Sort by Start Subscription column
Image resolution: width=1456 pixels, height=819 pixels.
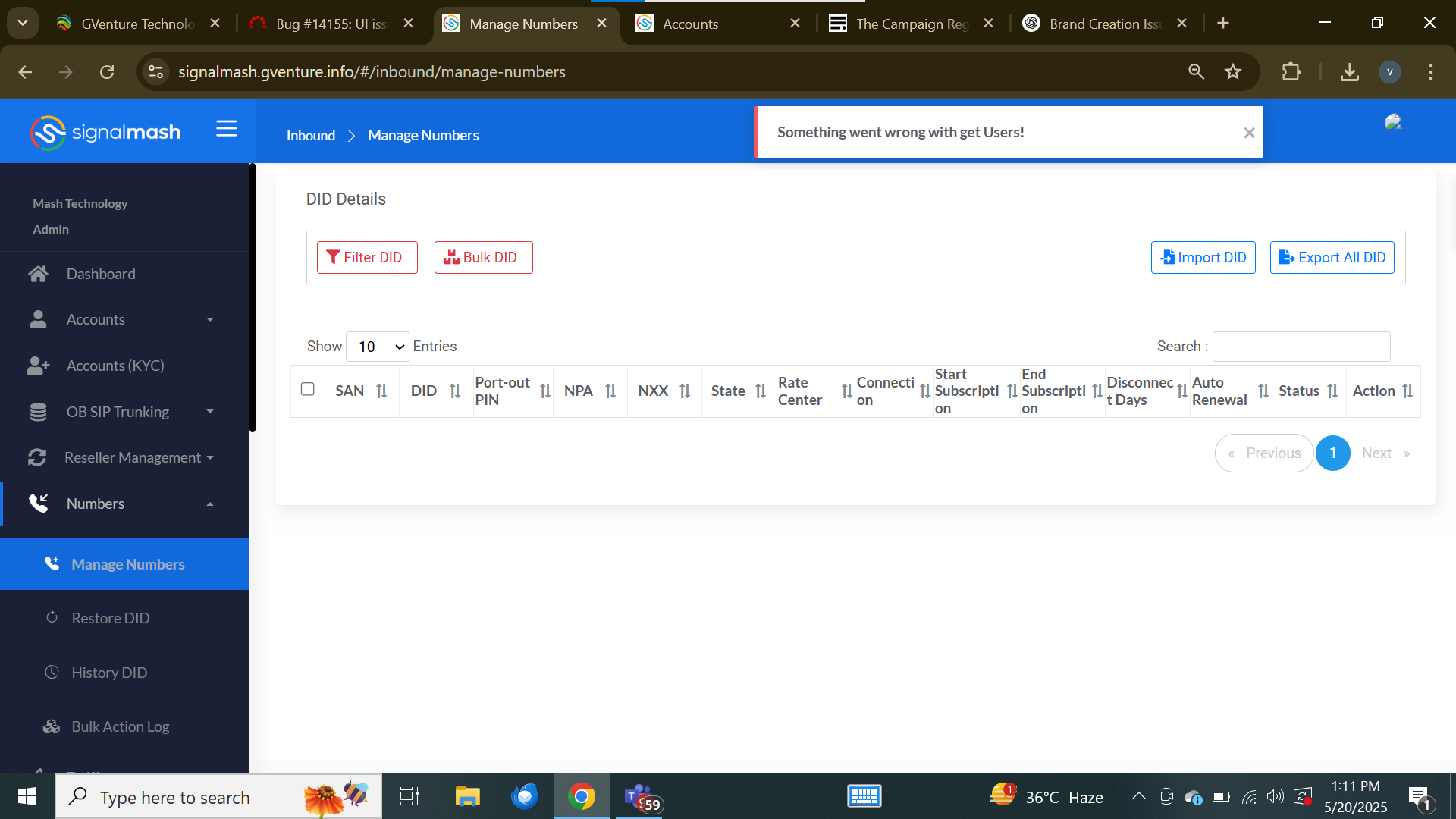(1012, 391)
